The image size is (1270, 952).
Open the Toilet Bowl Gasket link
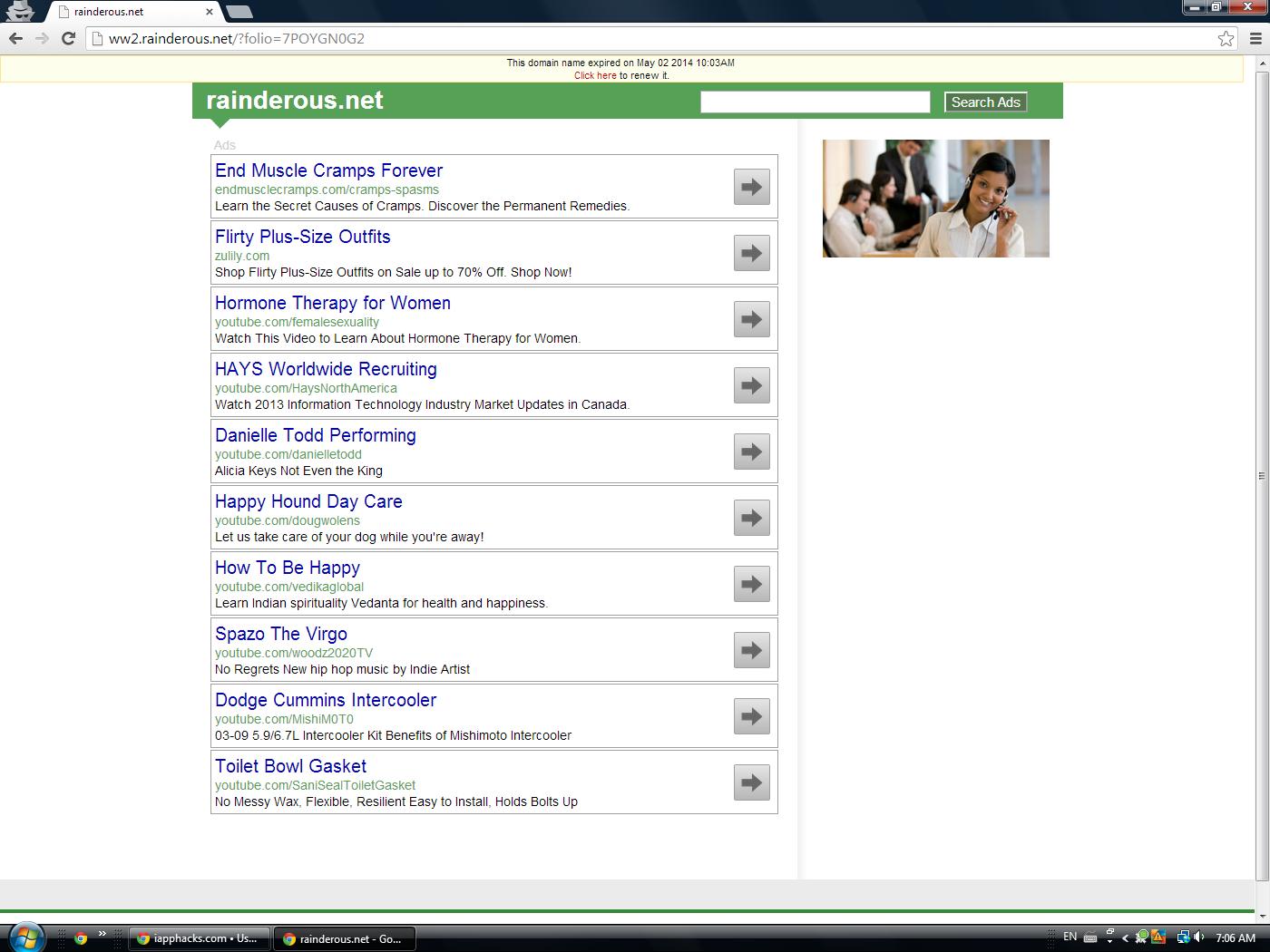pos(290,766)
